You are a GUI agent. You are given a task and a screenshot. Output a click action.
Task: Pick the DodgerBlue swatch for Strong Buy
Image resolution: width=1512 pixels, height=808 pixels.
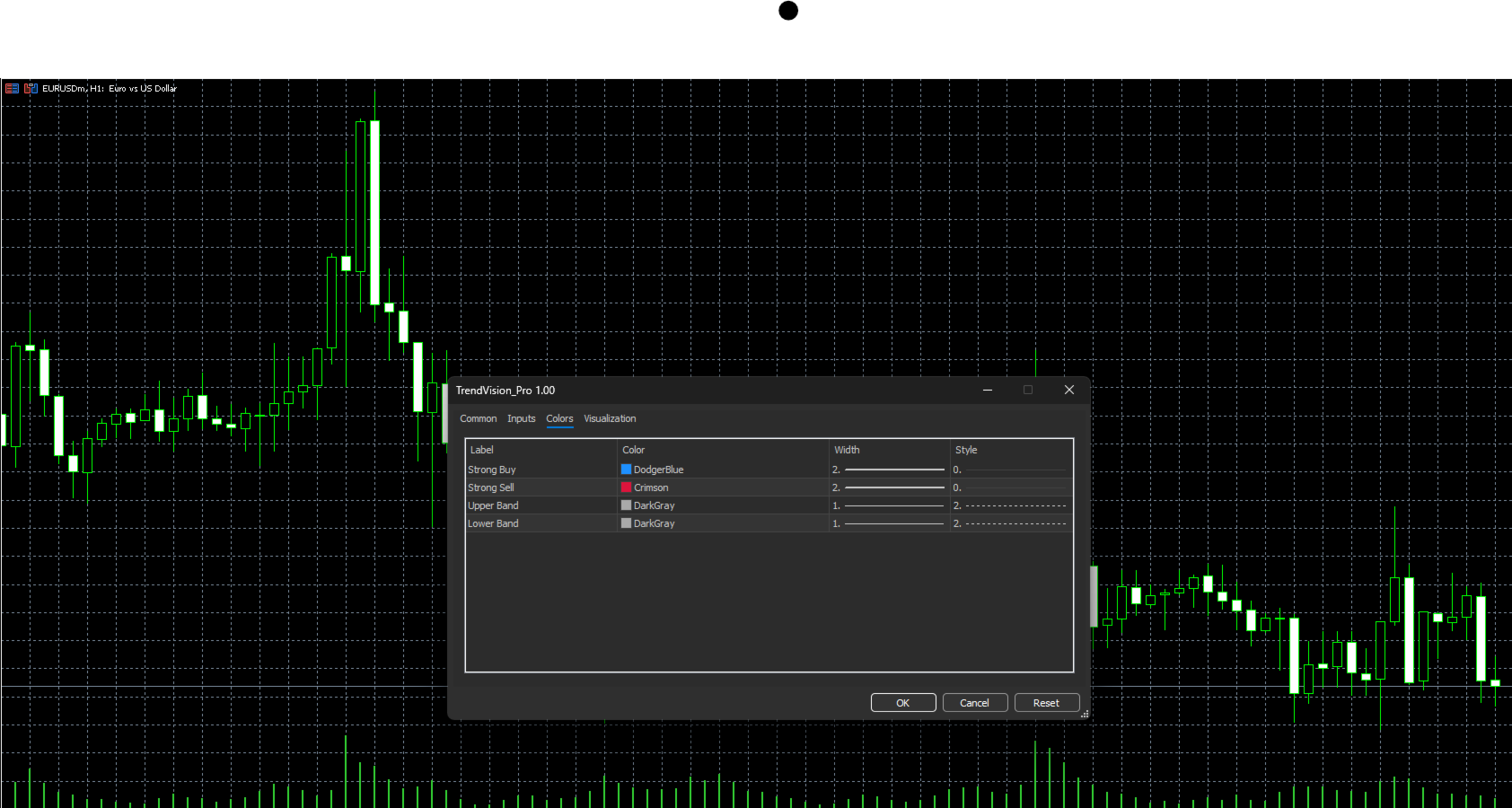[x=626, y=470]
